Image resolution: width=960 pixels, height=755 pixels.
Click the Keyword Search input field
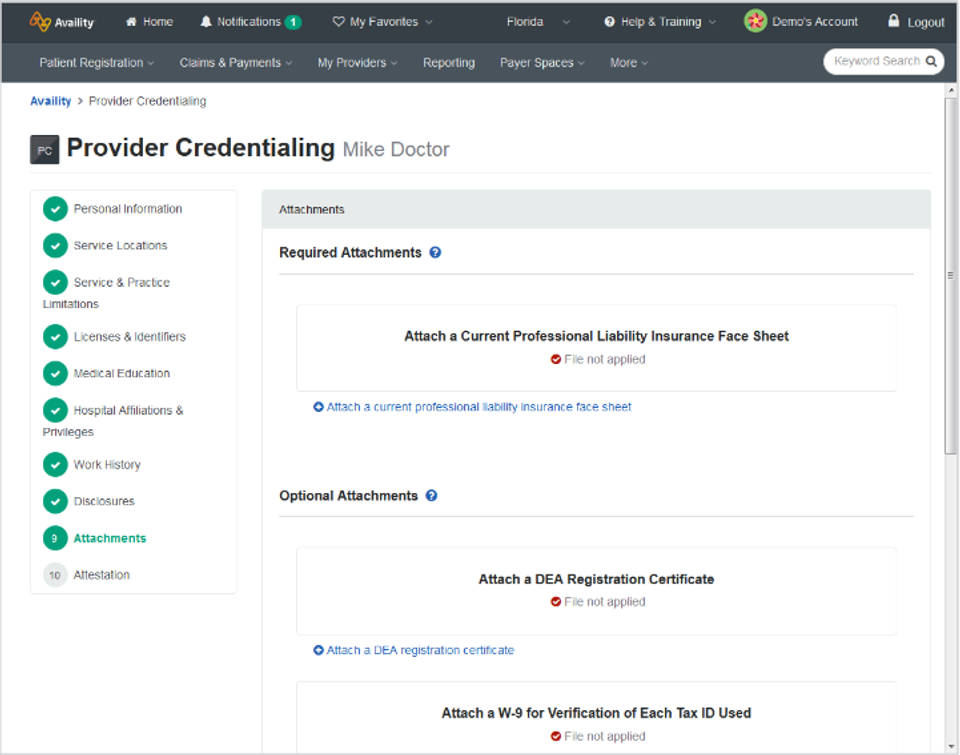874,61
